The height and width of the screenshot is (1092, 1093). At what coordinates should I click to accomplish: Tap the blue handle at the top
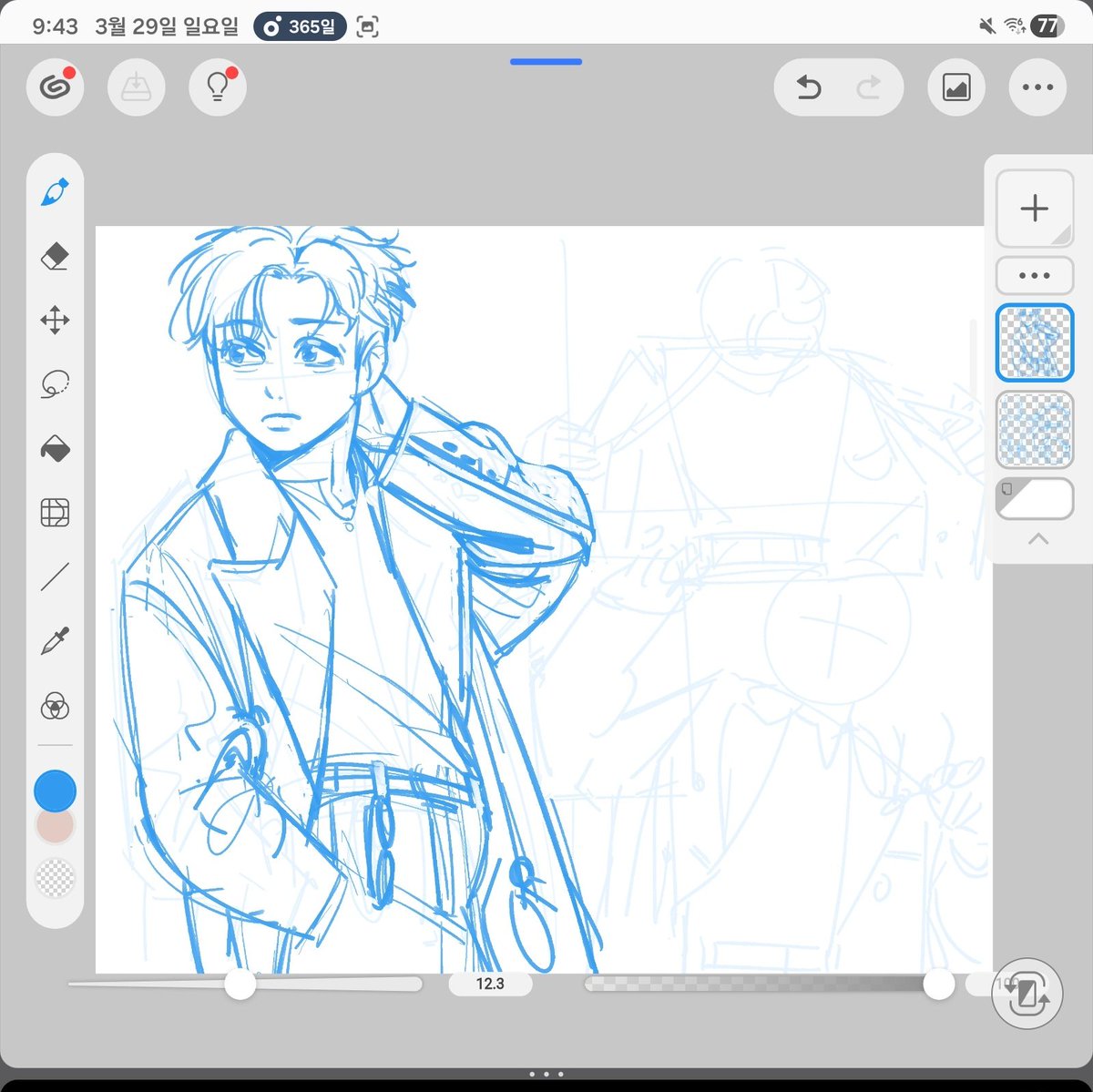(546, 62)
